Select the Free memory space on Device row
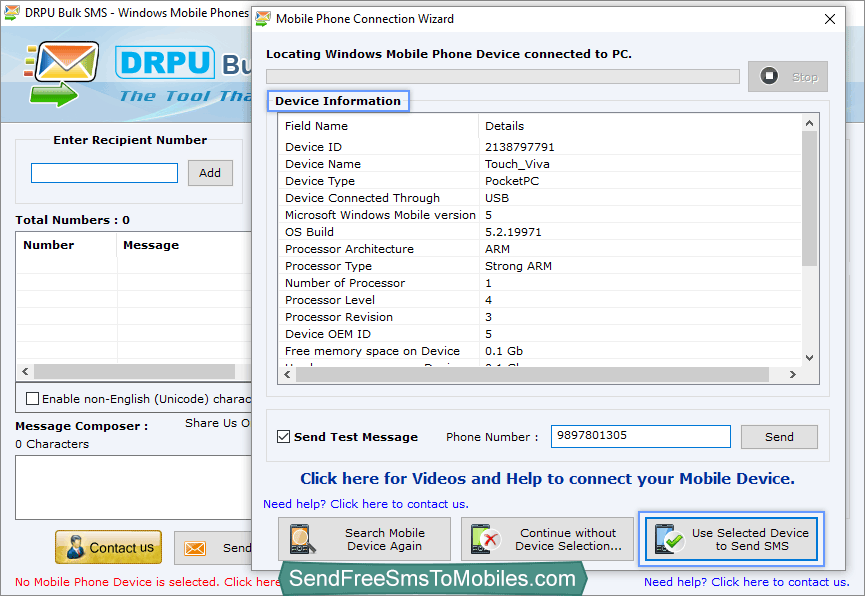 click(x=540, y=351)
